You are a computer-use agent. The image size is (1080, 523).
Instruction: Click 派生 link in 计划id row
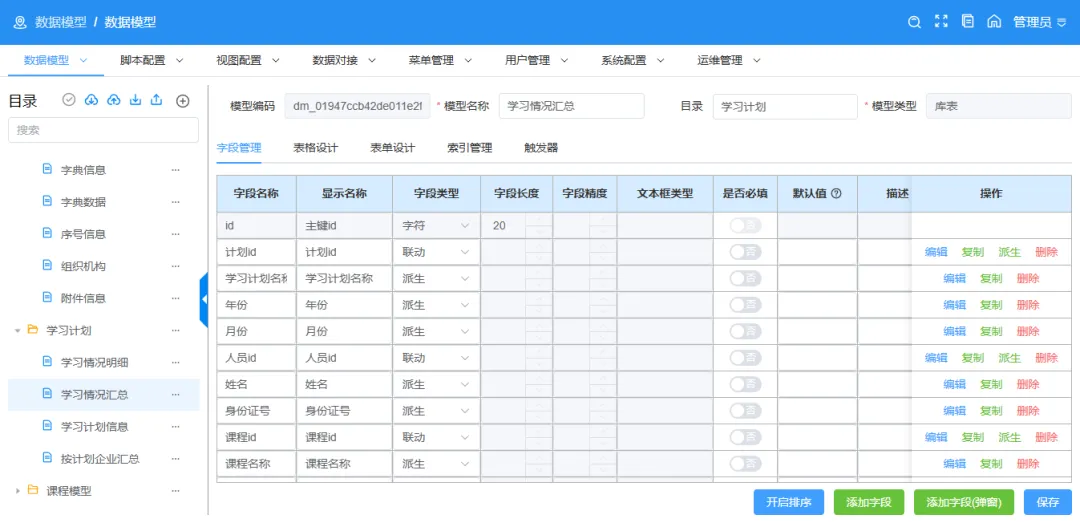click(1010, 252)
